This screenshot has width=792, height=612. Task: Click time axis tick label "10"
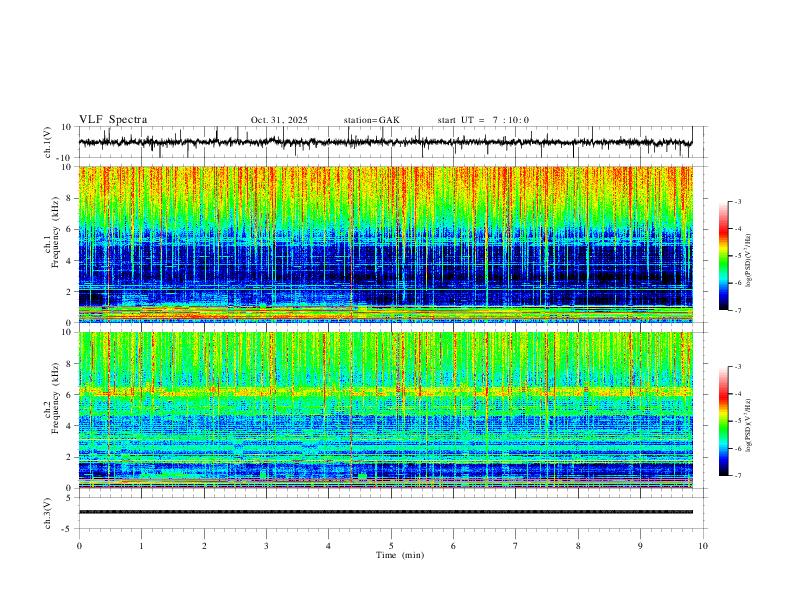pyautogui.click(x=703, y=546)
